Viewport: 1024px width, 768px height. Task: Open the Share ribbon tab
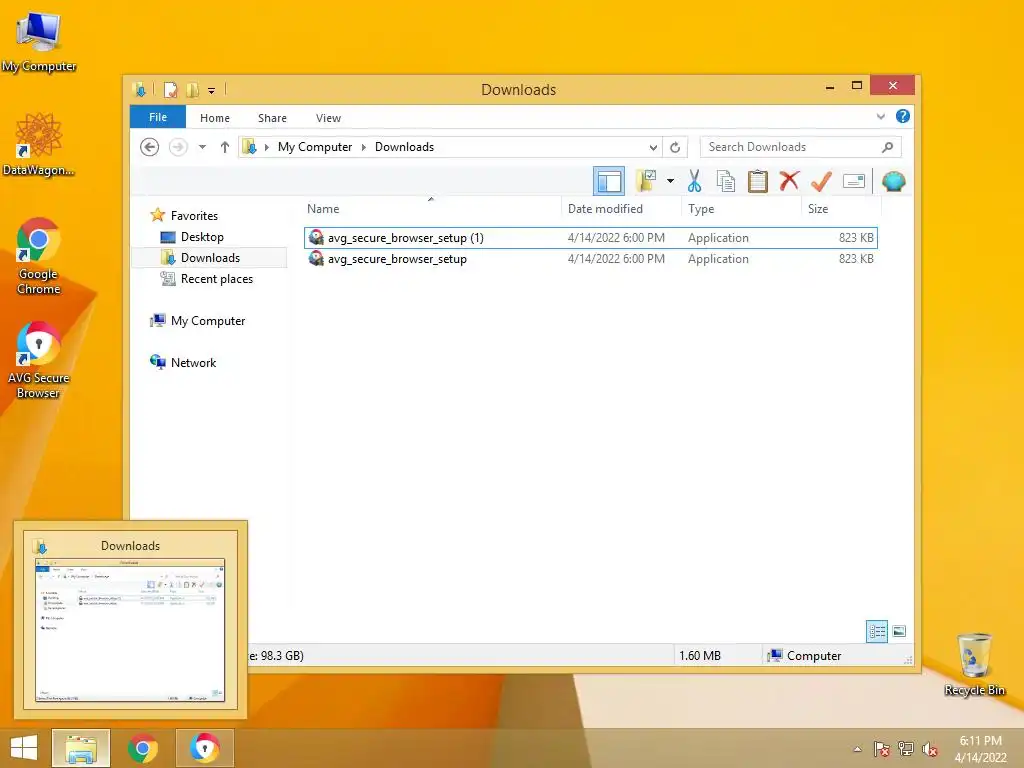pos(272,118)
